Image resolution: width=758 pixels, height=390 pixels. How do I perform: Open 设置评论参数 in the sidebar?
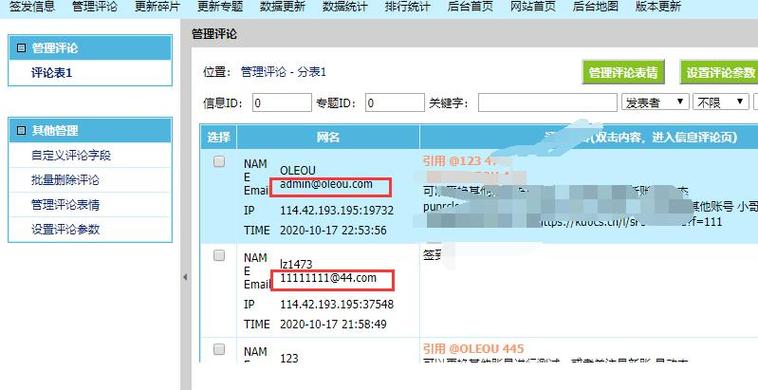(65, 229)
